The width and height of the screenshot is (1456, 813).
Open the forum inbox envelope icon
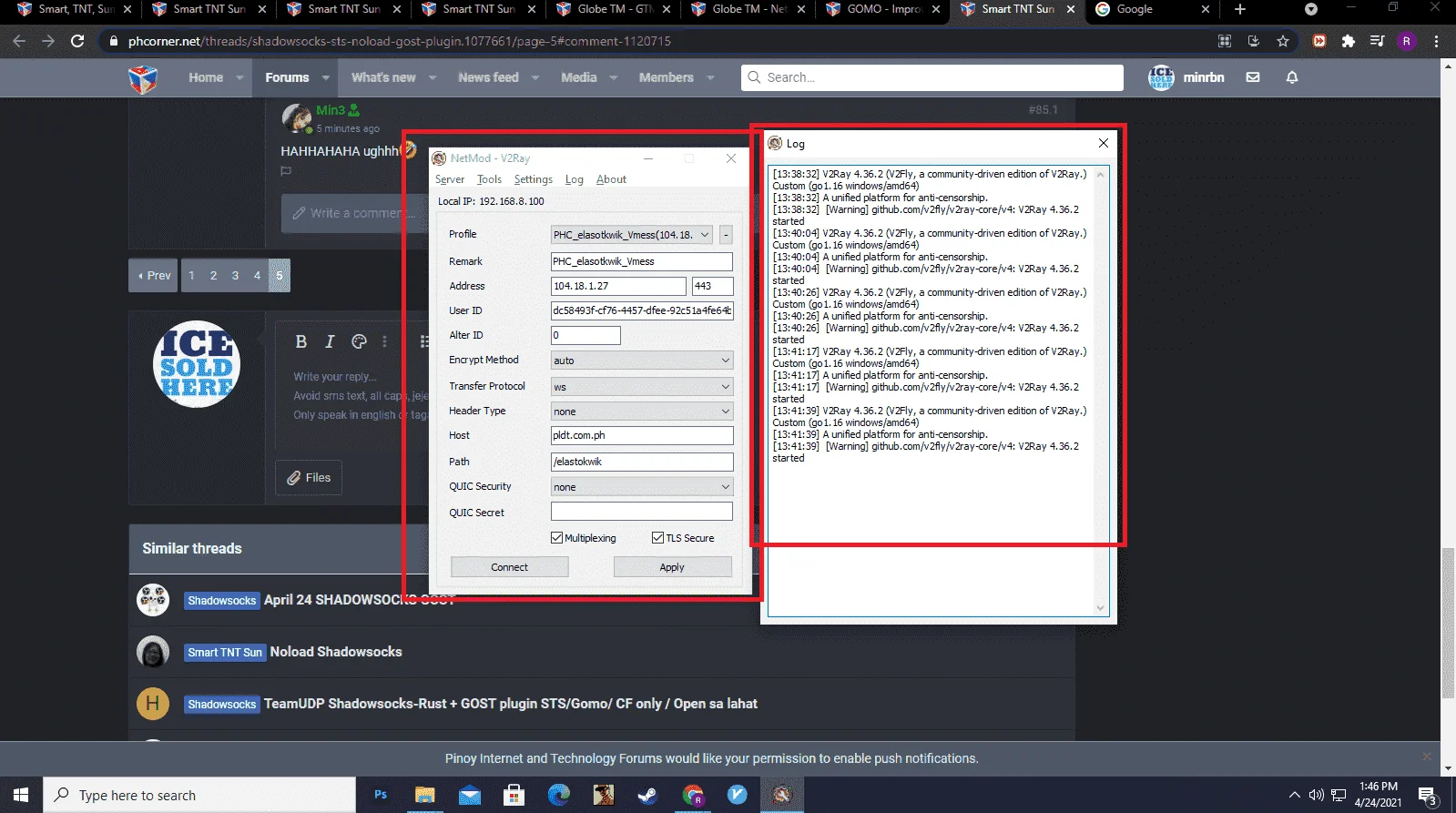point(1253,77)
